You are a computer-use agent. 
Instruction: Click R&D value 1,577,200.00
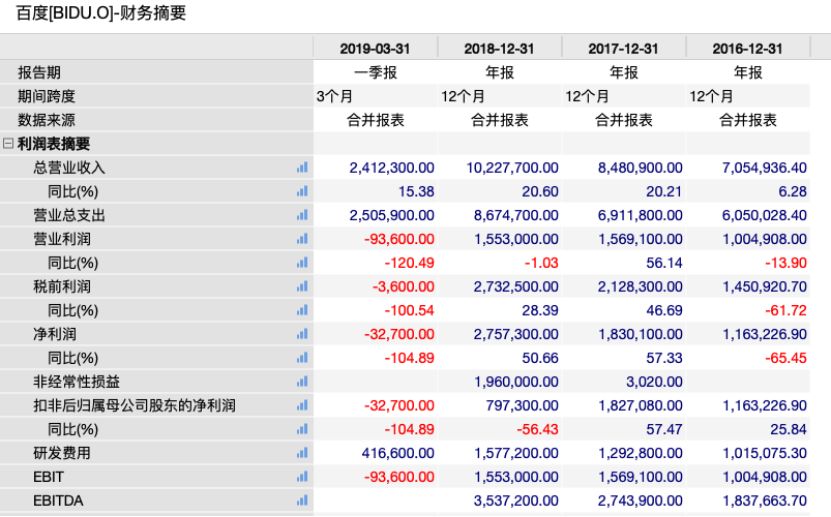[x=516, y=453]
